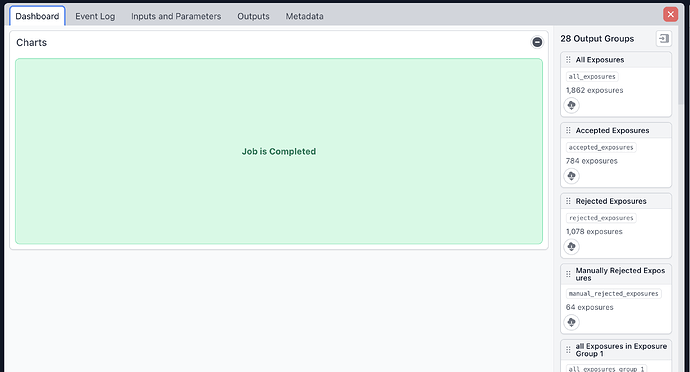
Task: Click the manual_rejected_exposures tag
Action: (613, 294)
